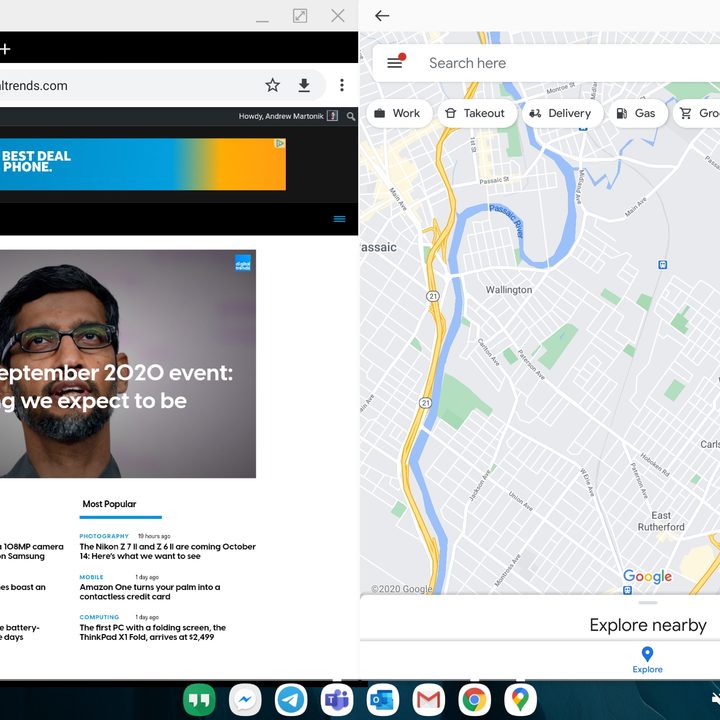Switch to the Most Popular tab

(109, 504)
